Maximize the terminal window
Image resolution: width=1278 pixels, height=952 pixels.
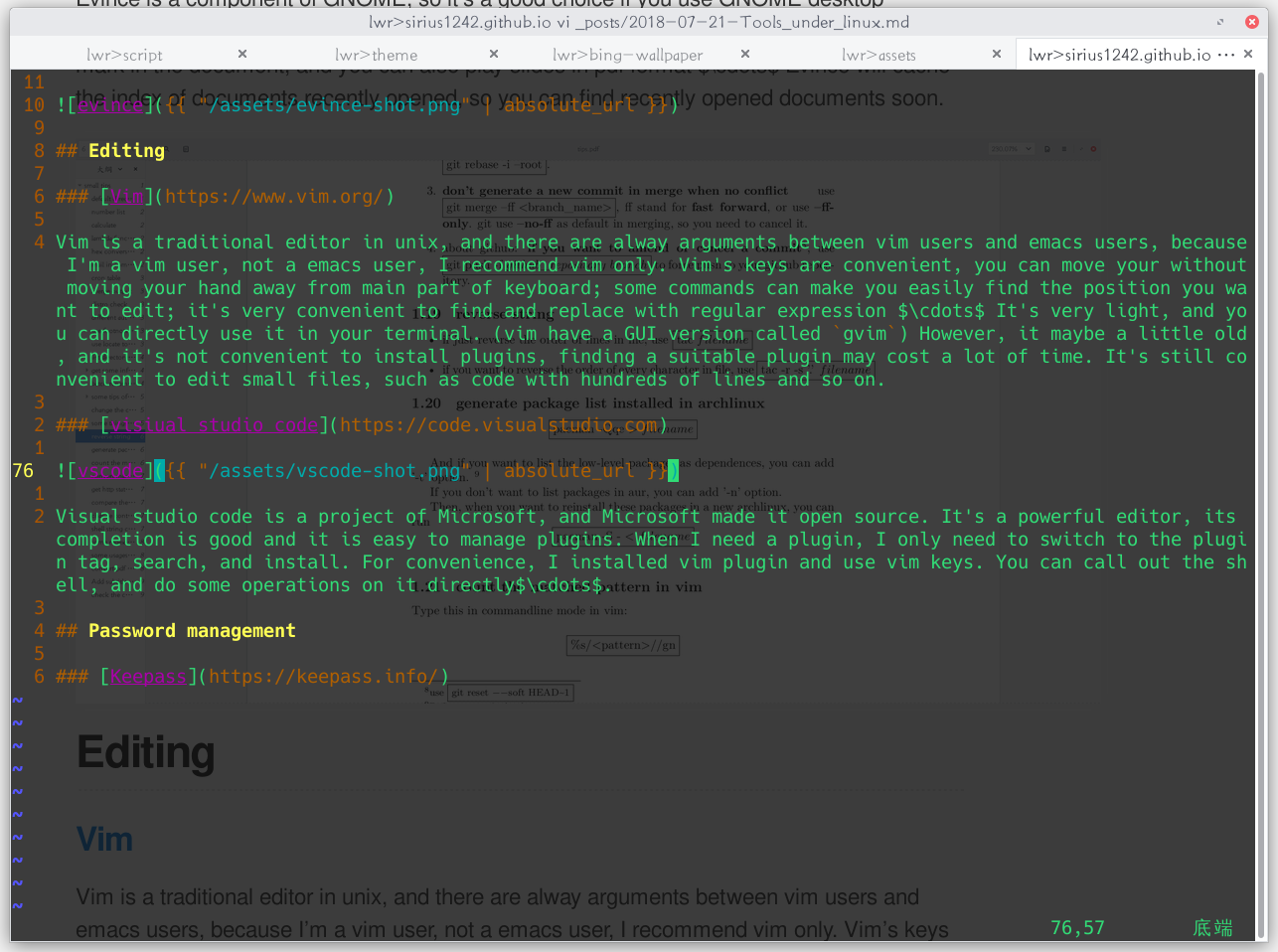(1220, 22)
